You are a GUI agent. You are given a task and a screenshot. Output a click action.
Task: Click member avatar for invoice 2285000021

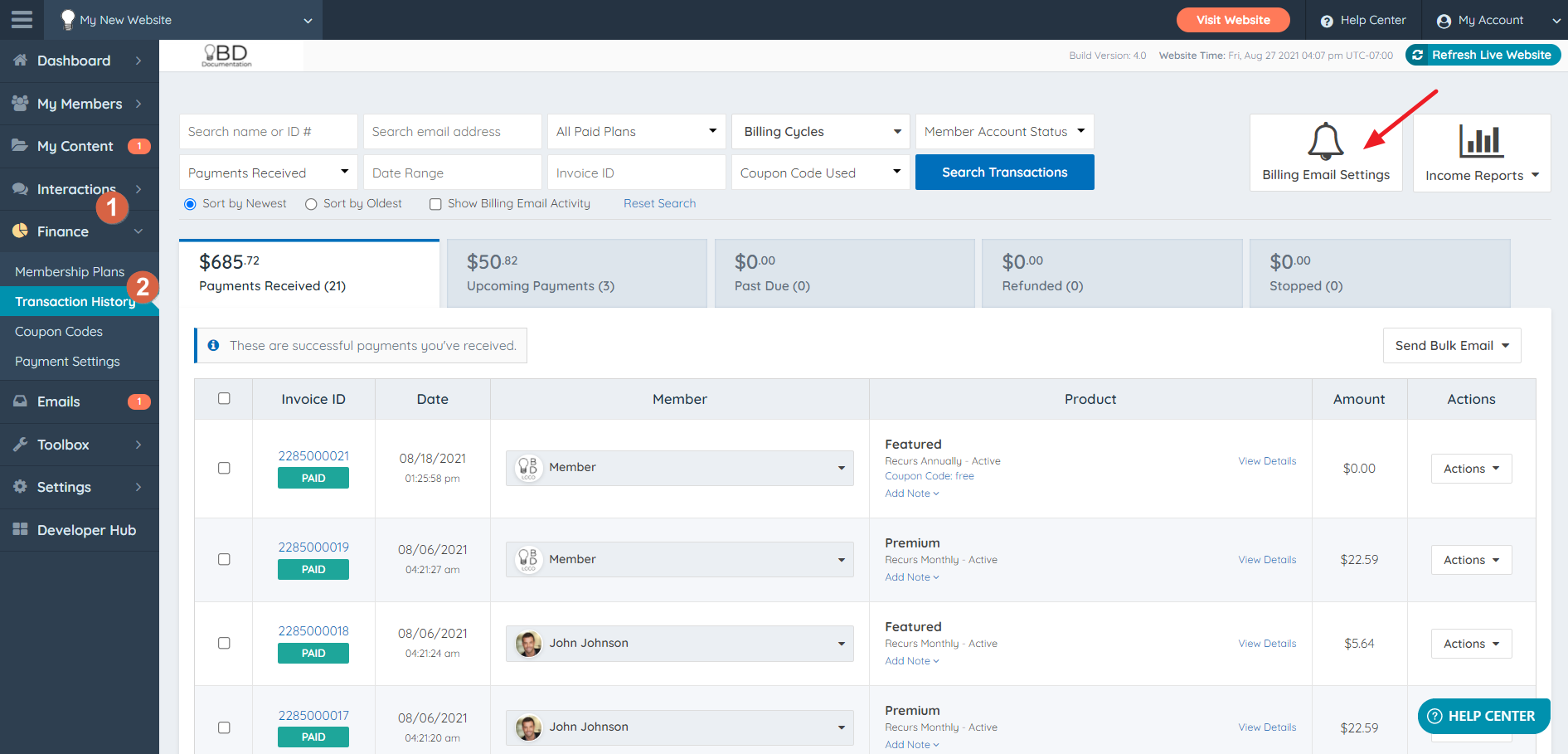[529, 468]
